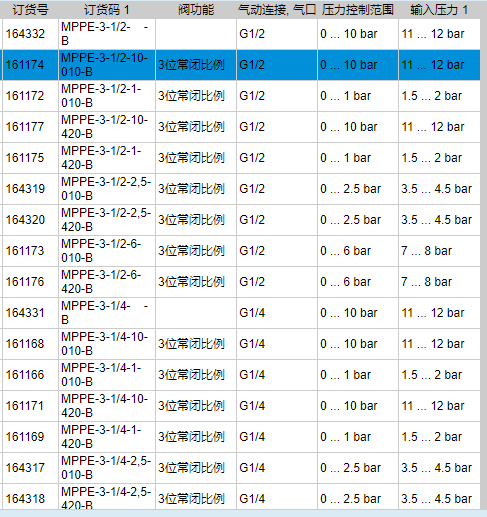The width and height of the screenshot is (487, 517).
Task: Click order code MPPE-3-1/4-10-420-B
Action: point(105,406)
